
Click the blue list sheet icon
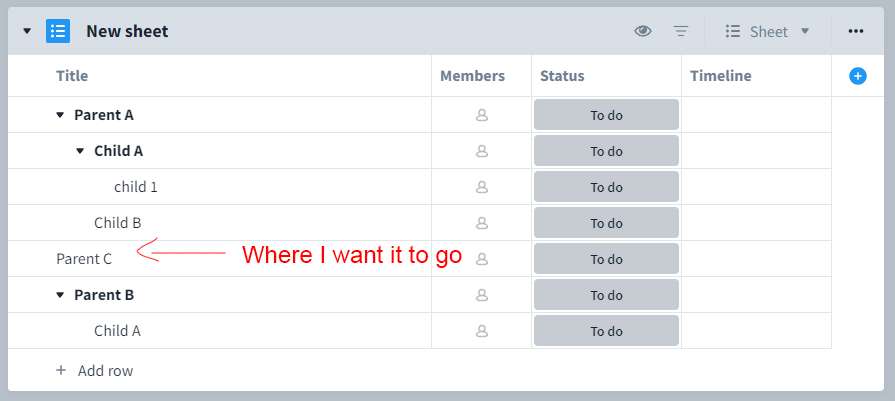coord(58,31)
